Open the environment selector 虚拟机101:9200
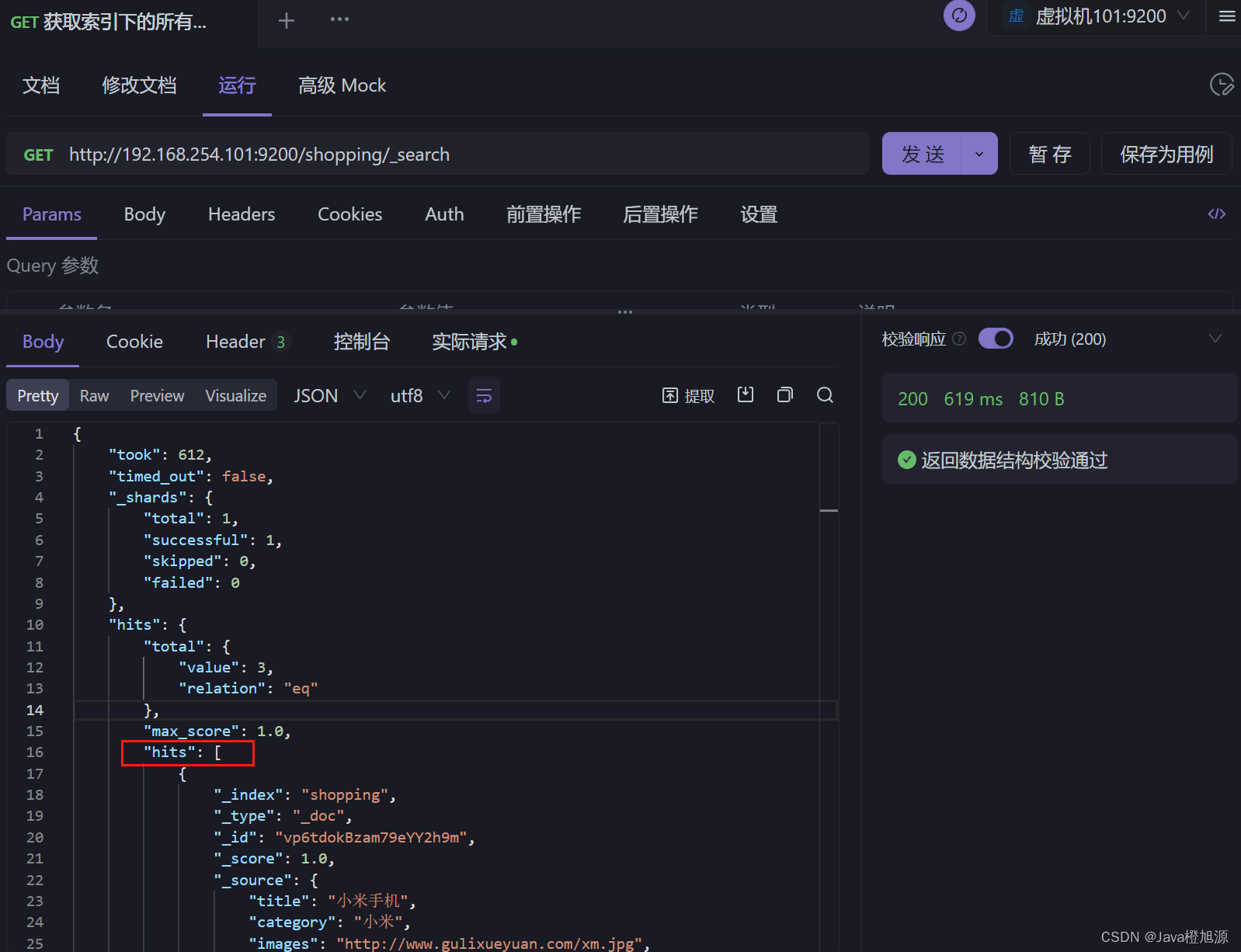1241x952 pixels. point(1095,16)
